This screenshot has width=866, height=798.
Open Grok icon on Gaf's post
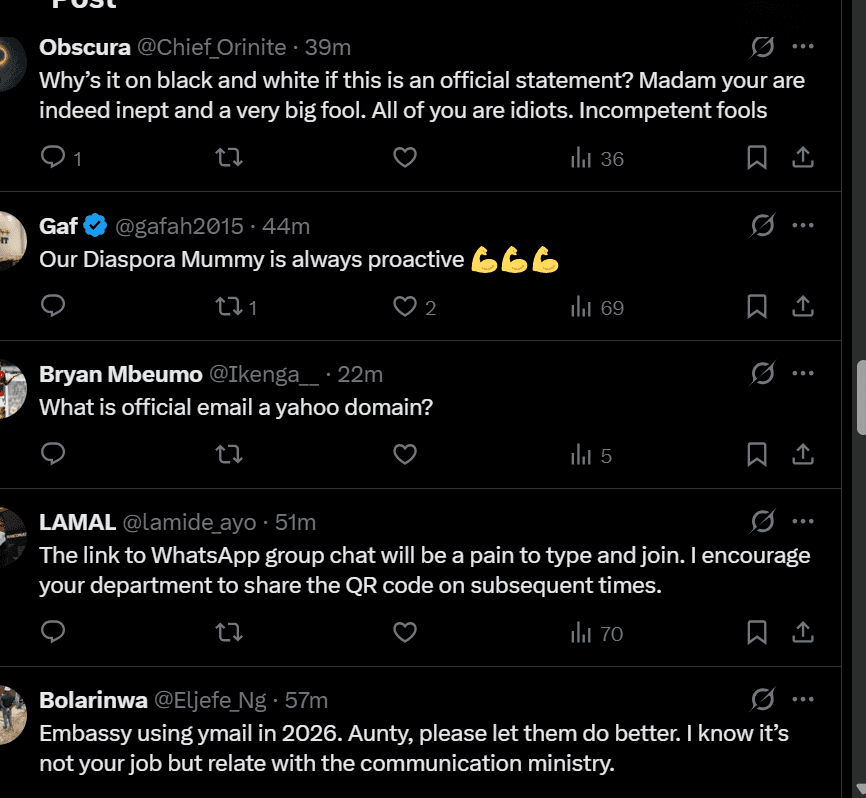click(x=762, y=226)
